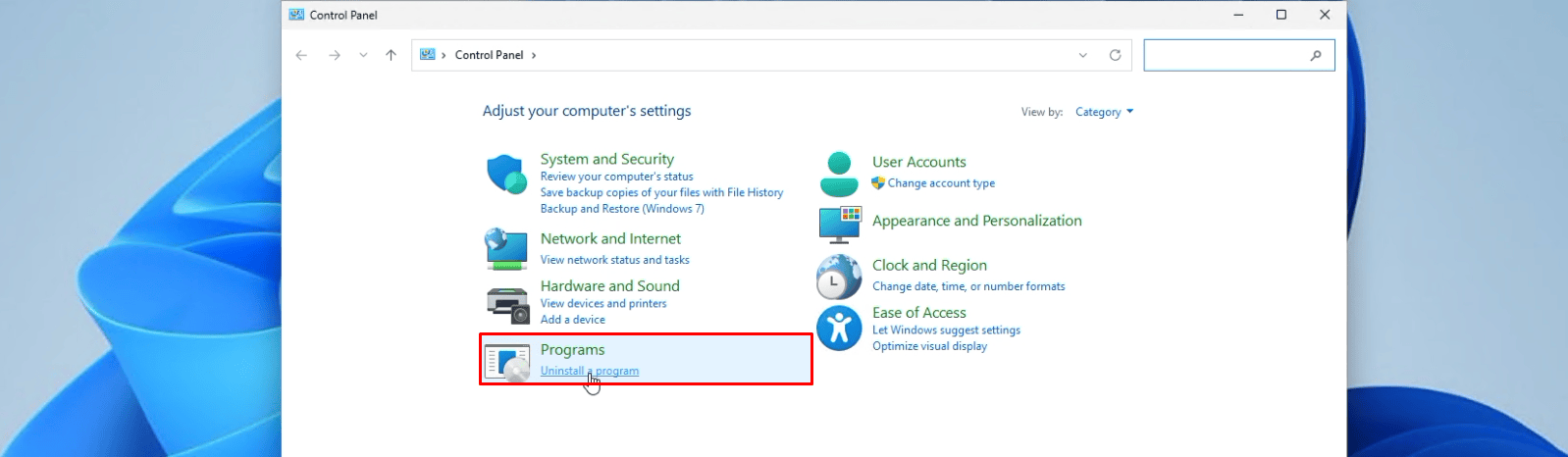Open the Ease of Access icon
The width and height of the screenshot is (1568, 457).
click(839, 328)
